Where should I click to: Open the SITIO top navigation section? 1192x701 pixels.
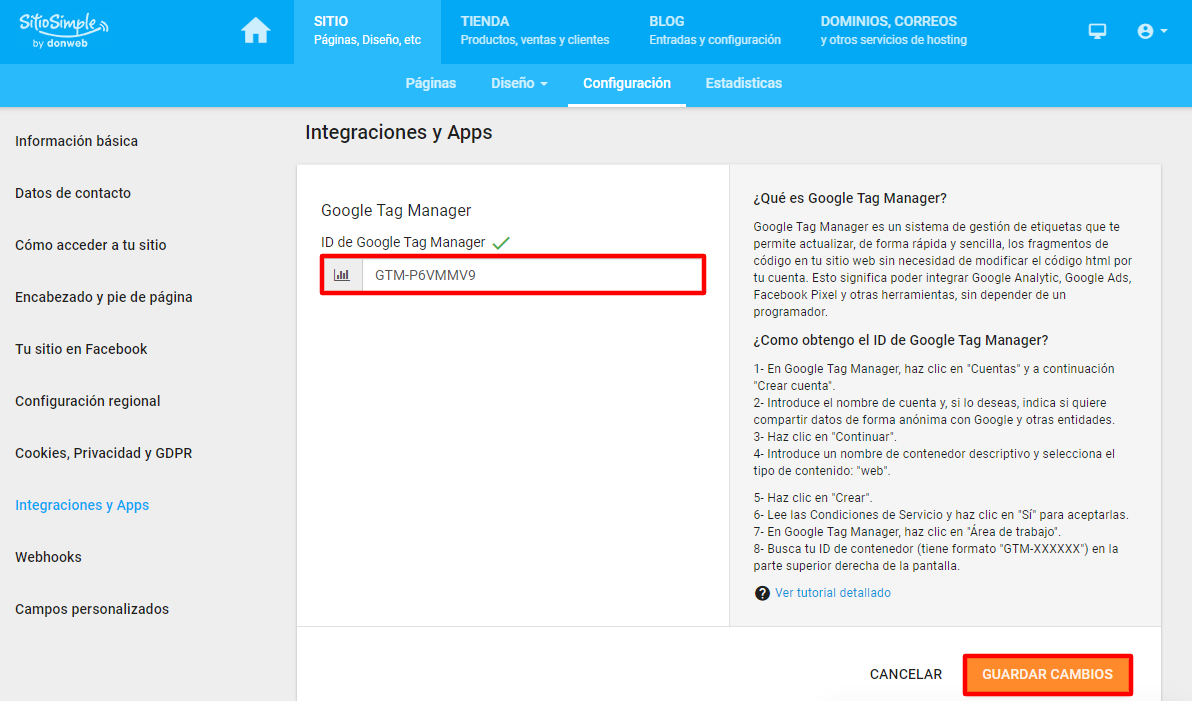(367, 31)
